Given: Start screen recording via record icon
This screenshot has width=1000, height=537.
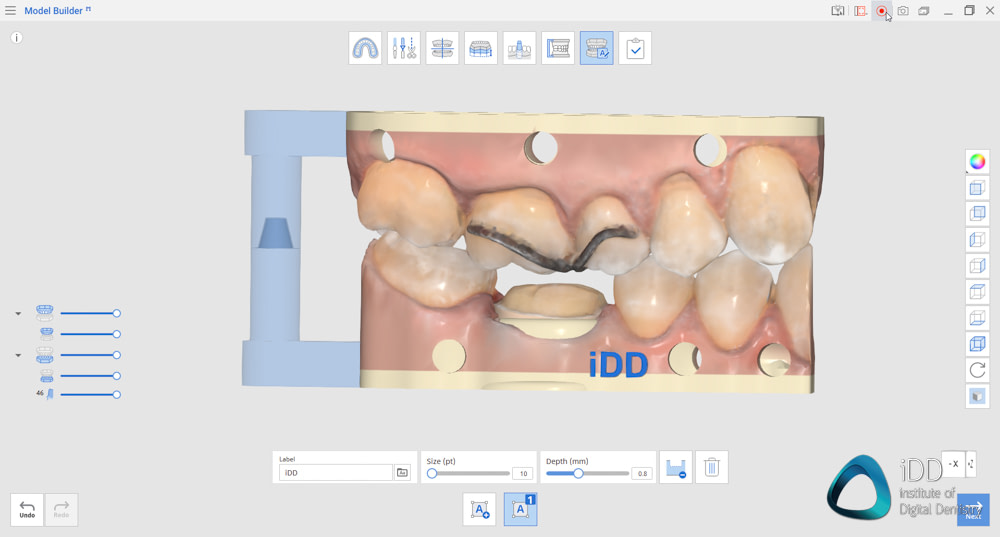Looking at the screenshot, I should click(x=881, y=11).
